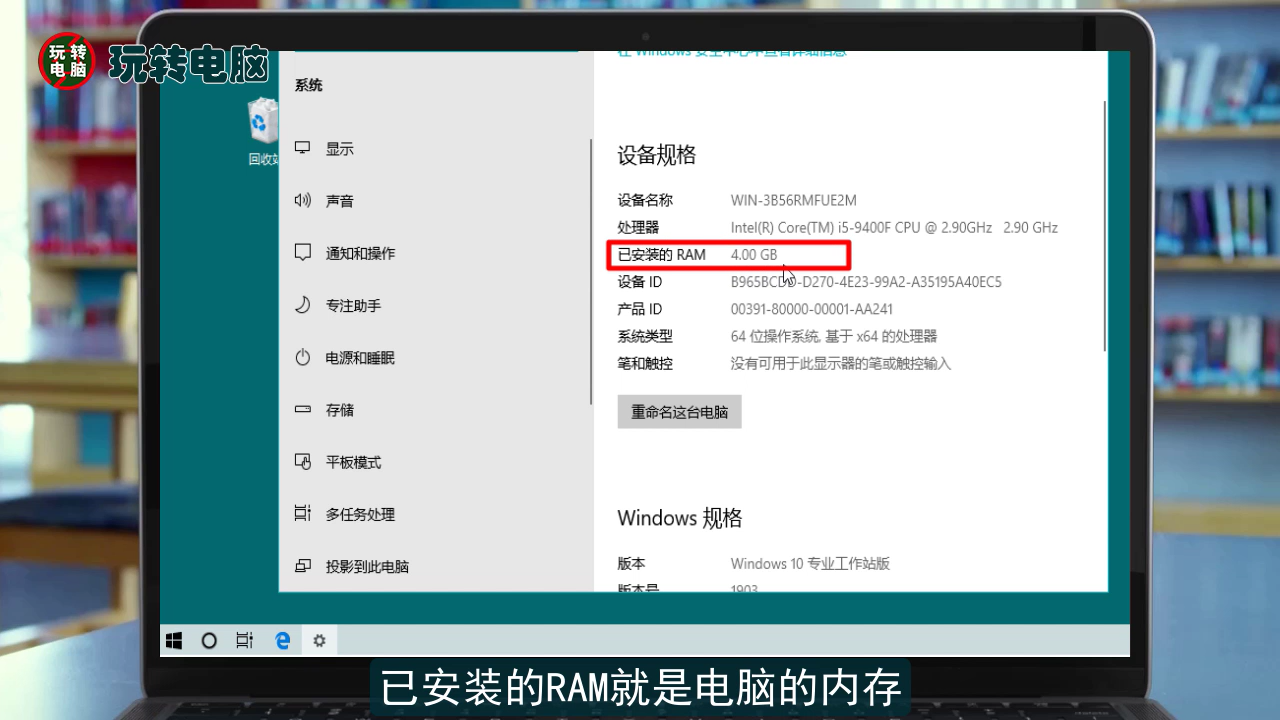Select the Windows 10 专业工作站版 edition text
Image resolution: width=1280 pixels, height=720 pixels.
(x=810, y=564)
